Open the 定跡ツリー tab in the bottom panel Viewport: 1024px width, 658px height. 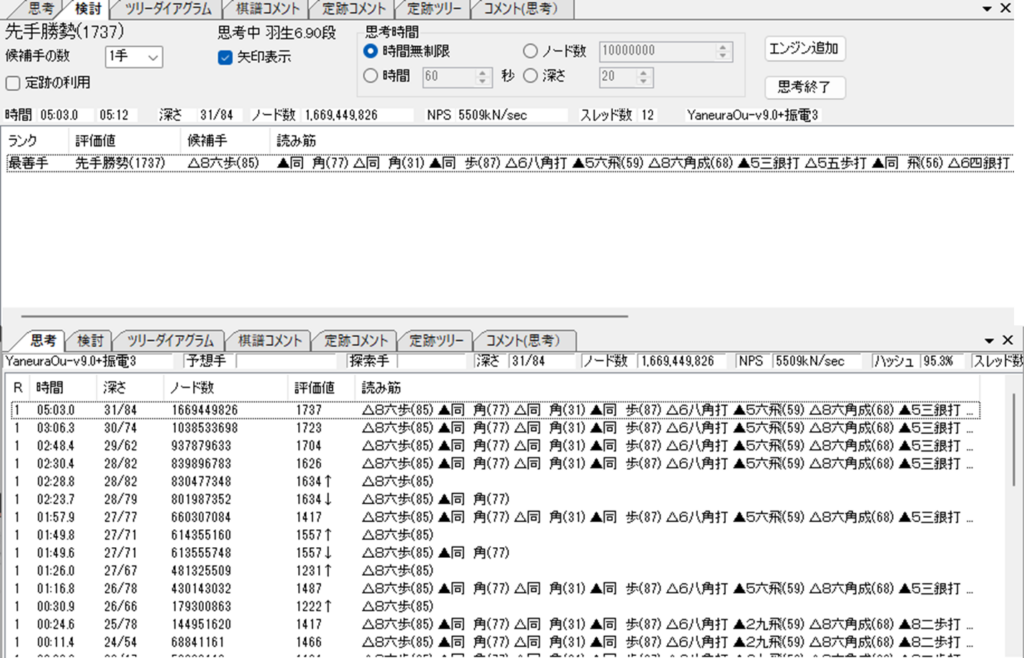tap(434, 340)
